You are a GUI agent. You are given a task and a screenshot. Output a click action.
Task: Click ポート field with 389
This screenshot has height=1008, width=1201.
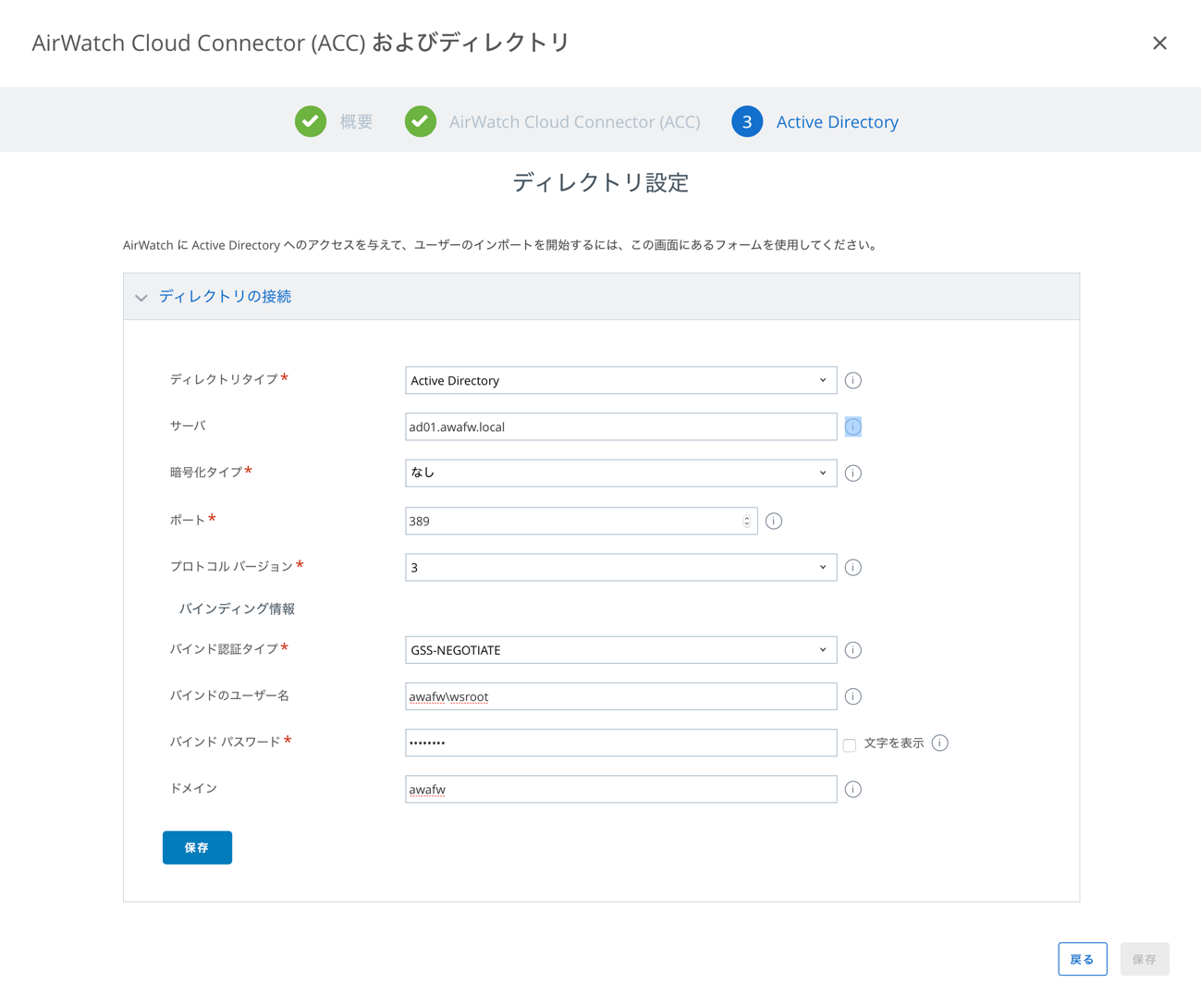(x=582, y=521)
